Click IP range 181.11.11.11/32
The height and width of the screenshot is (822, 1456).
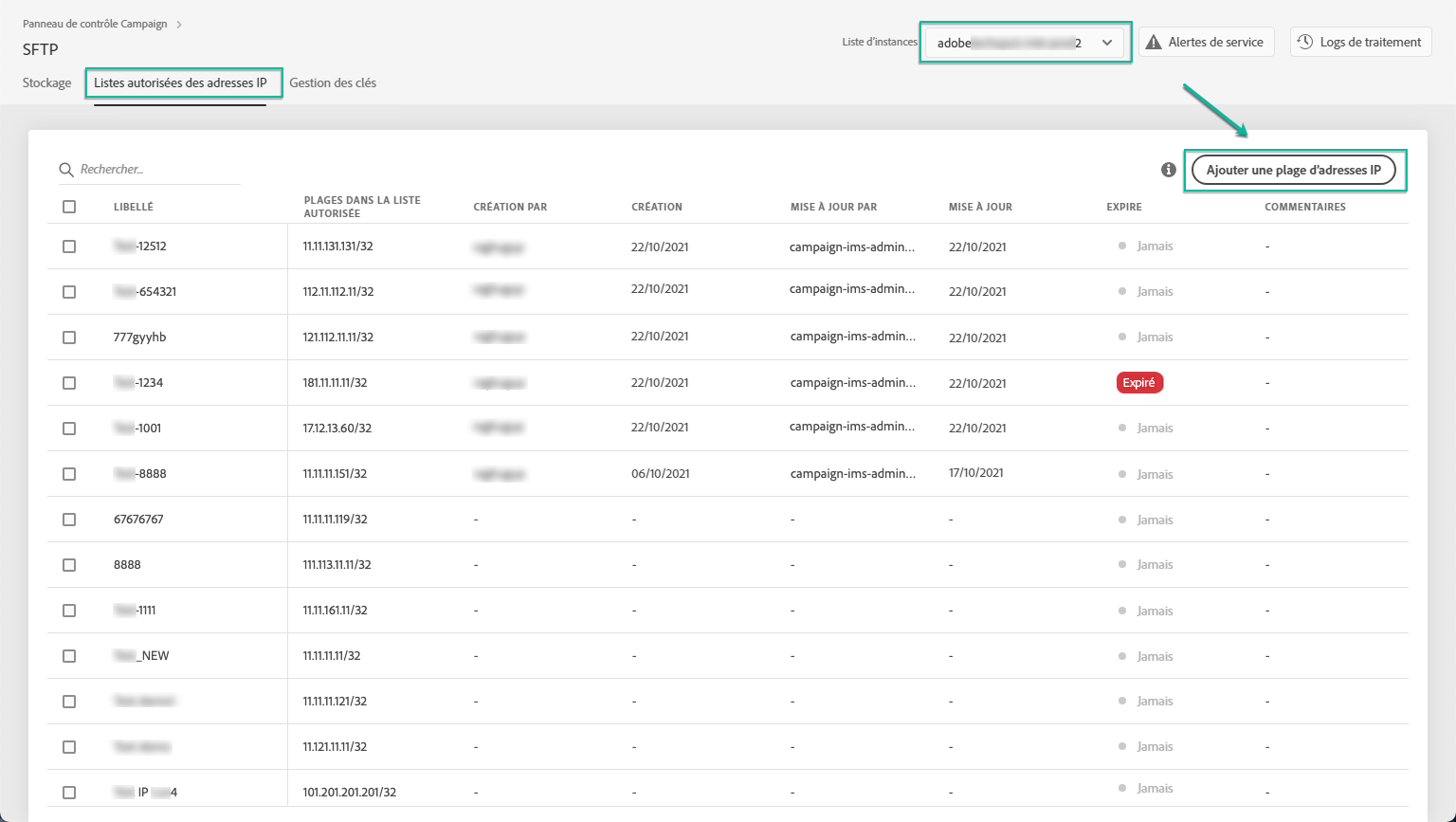(336, 383)
